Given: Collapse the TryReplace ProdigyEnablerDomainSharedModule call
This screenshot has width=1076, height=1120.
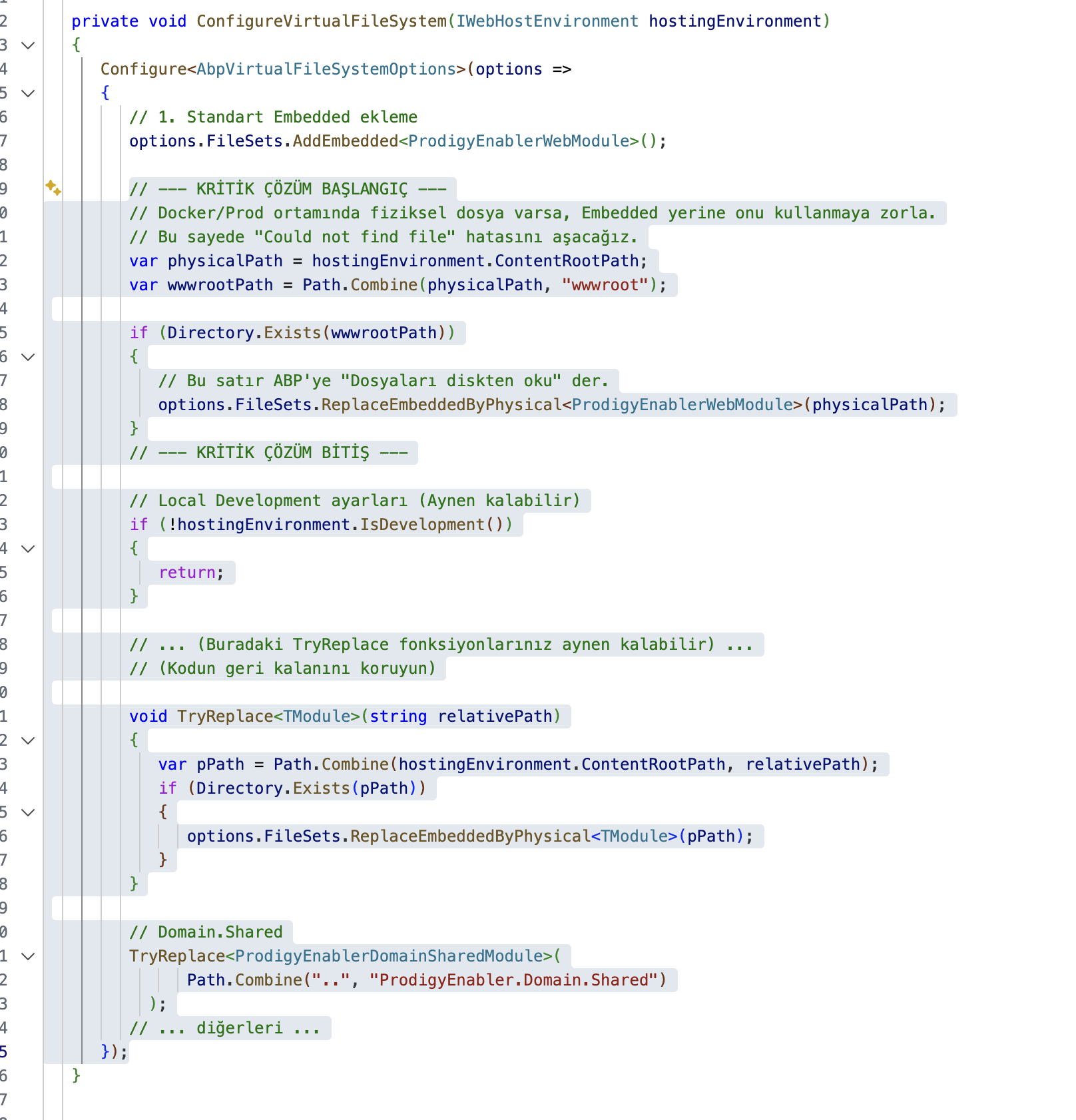Looking at the screenshot, I should 28,956.
